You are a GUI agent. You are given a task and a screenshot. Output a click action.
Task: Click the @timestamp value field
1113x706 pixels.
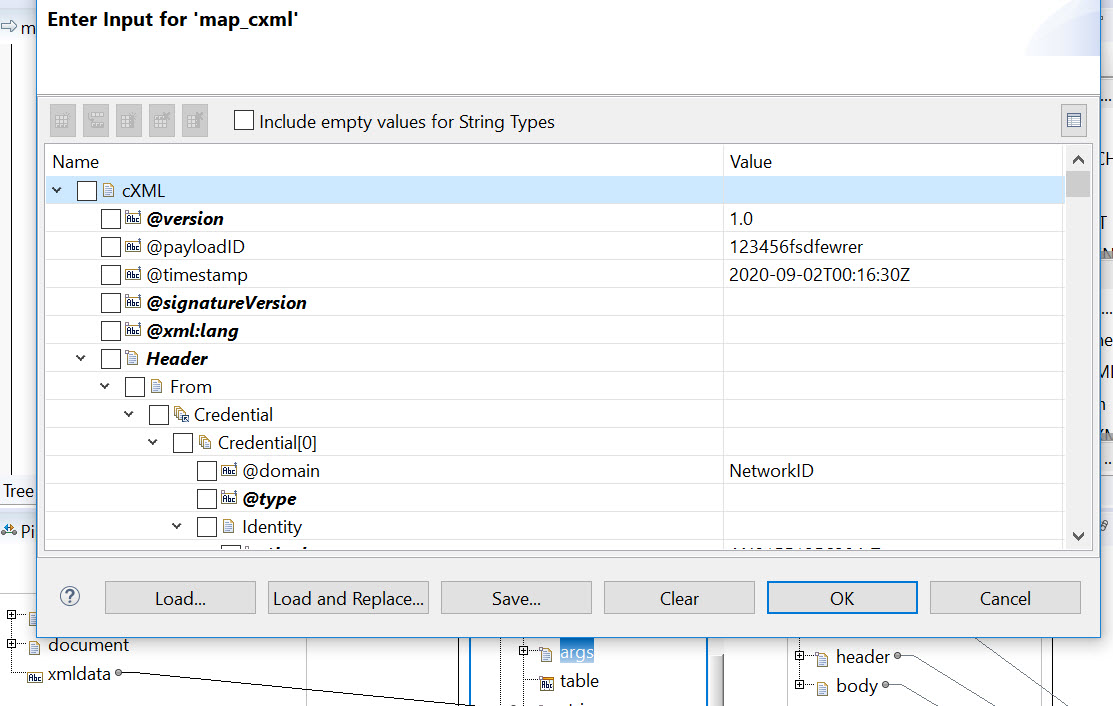[x=893, y=275]
